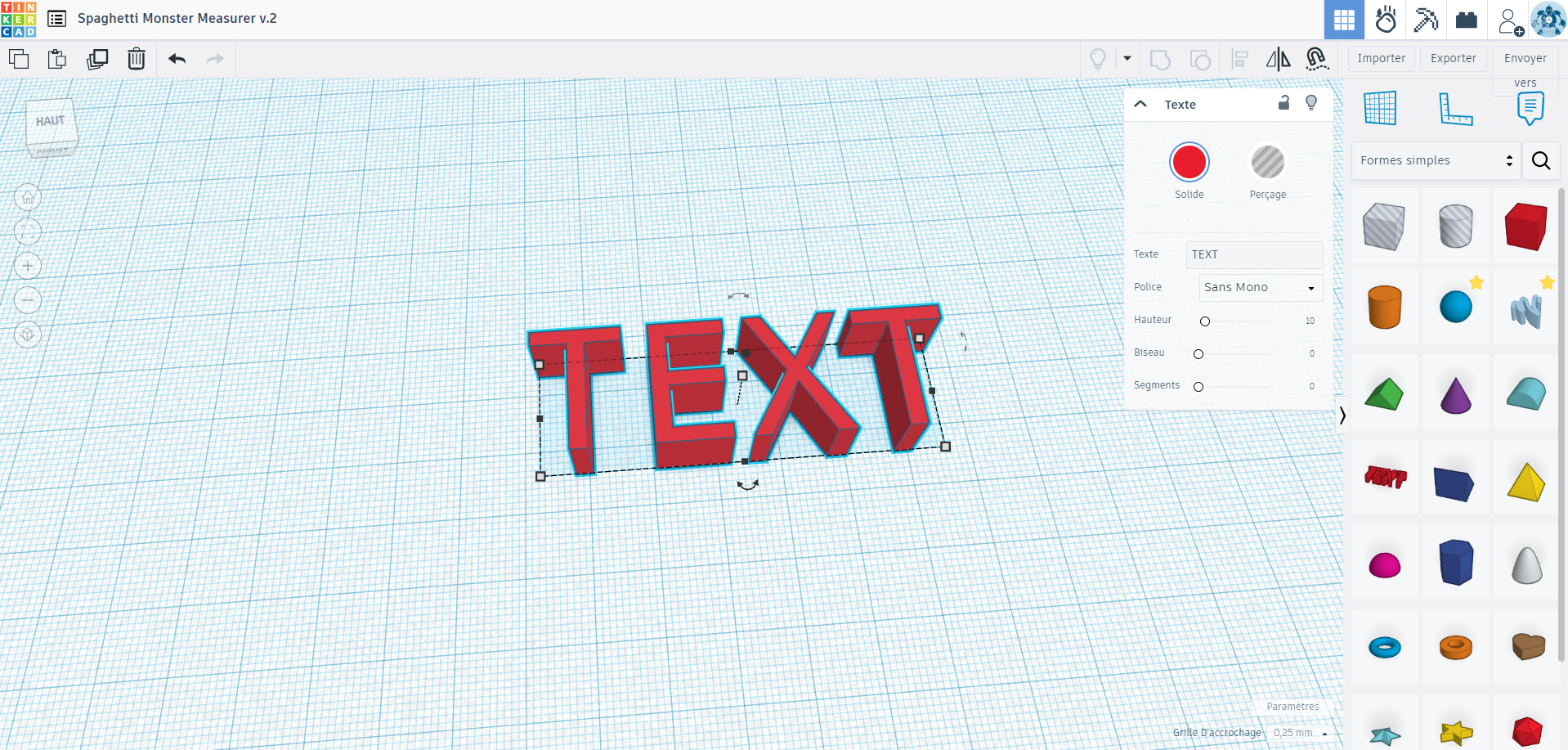Screen dimensions: 1568x750
Task: Click the Zoom in plus button
Action: point(28,266)
